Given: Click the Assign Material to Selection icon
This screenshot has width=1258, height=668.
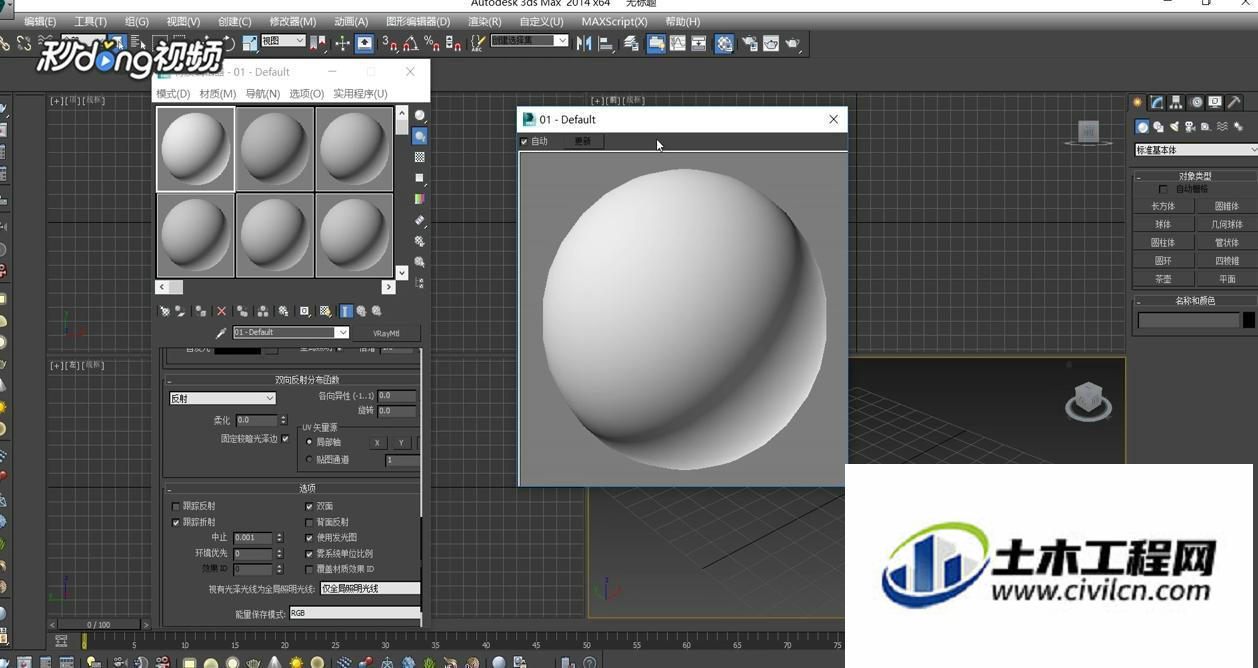Looking at the screenshot, I should tap(201, 311).
